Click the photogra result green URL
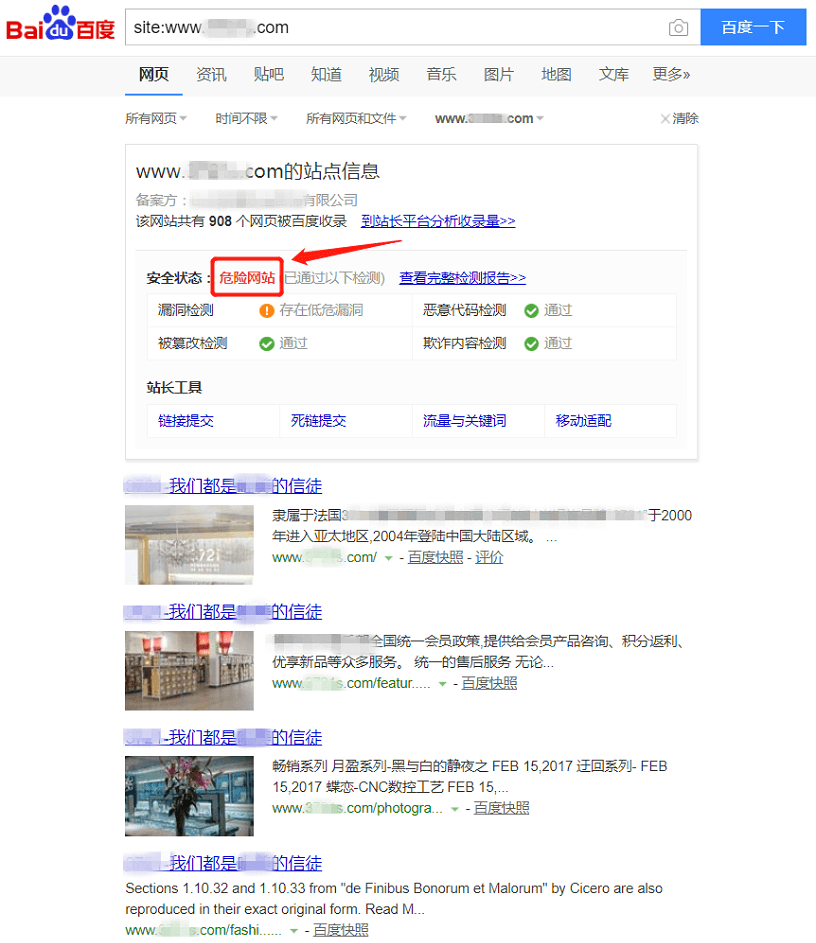 (357, 809)
